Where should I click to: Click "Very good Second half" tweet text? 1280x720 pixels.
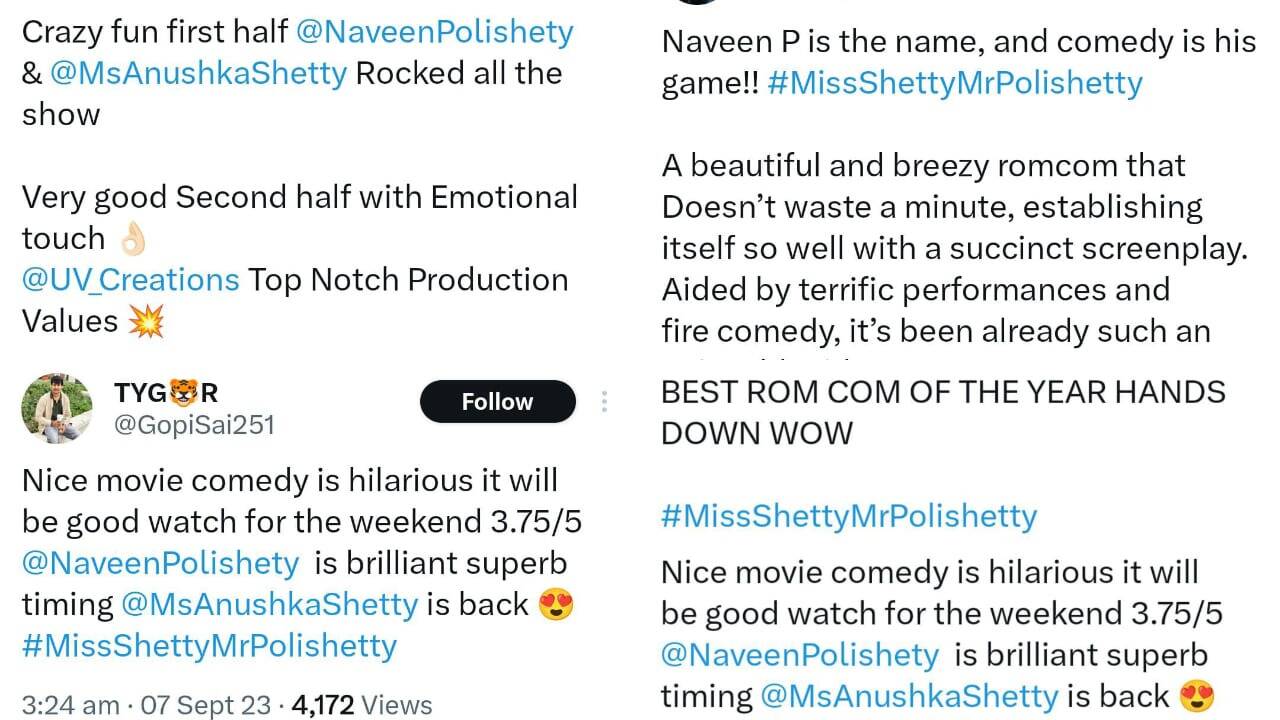click(299, 198)
